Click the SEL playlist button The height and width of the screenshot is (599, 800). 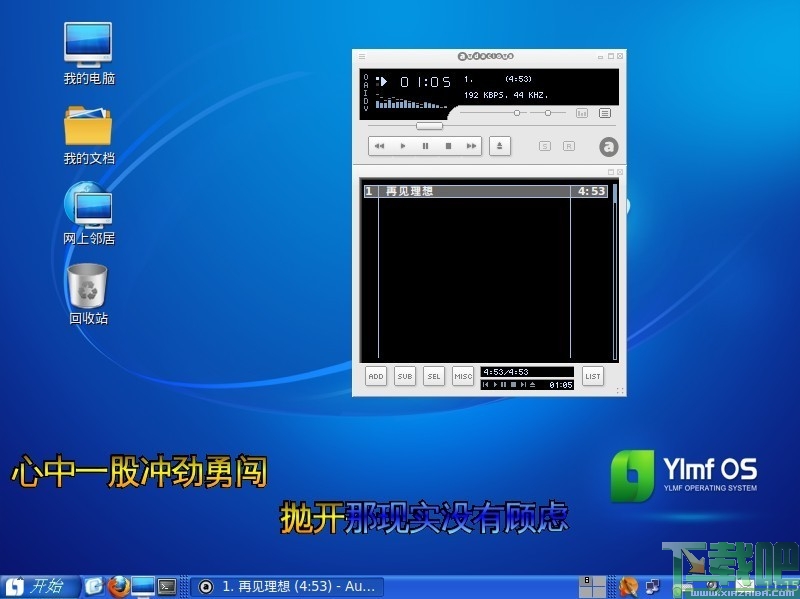pos(434,377)
